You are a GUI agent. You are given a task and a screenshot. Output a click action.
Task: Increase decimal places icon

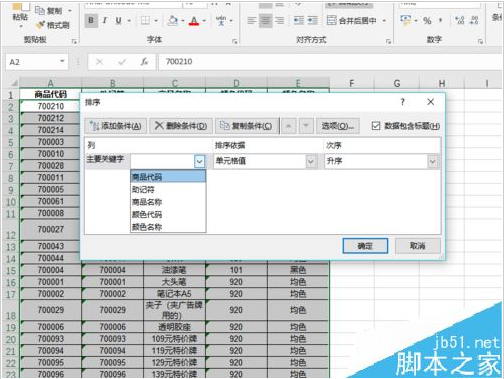coord(460,21)
